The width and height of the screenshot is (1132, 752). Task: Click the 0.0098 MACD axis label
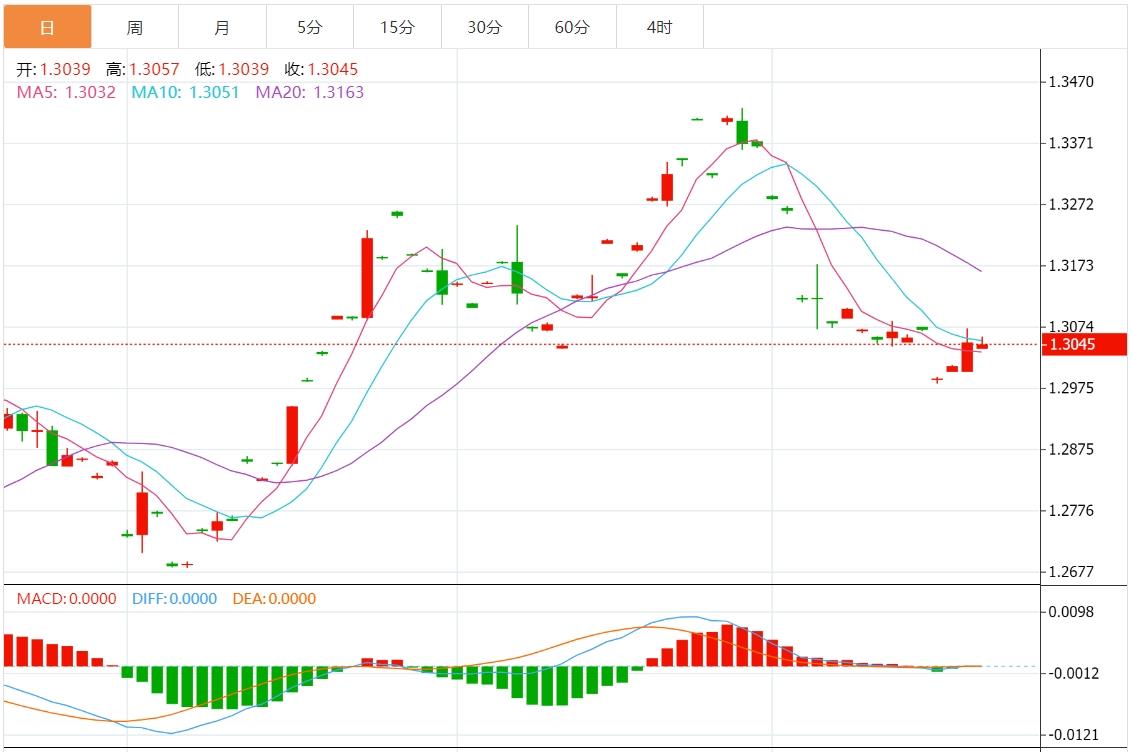(x=1071, y=612)
